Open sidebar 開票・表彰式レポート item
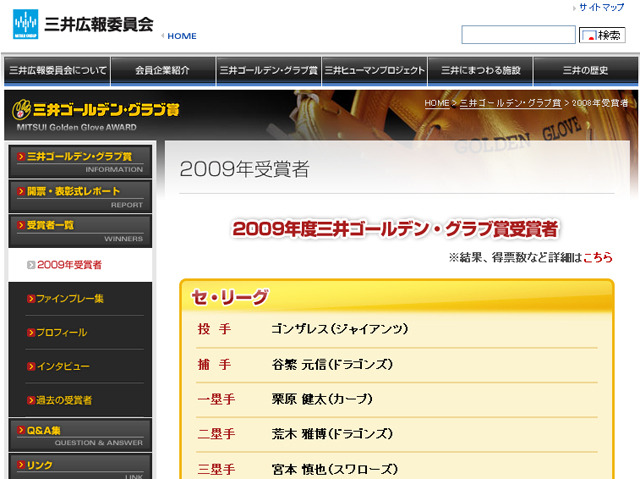640x479 pixels. click(80, 197)
